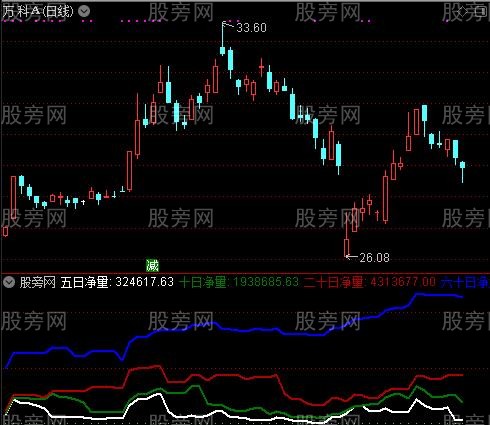Click the 33.60 high price label
Screen dimensions: 490x425
[251, 28]
